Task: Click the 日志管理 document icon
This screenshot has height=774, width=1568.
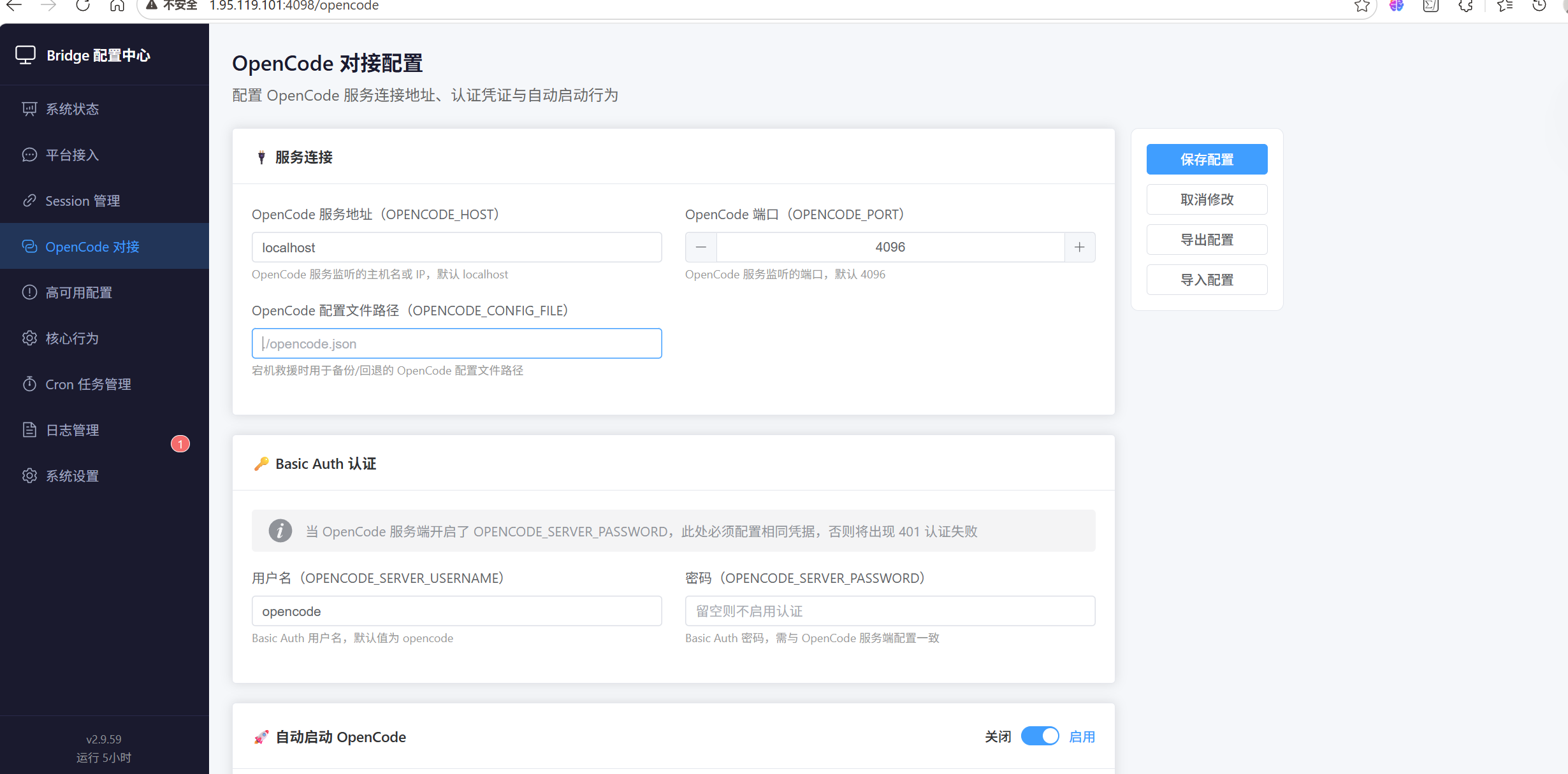Action: pos(29,430)
